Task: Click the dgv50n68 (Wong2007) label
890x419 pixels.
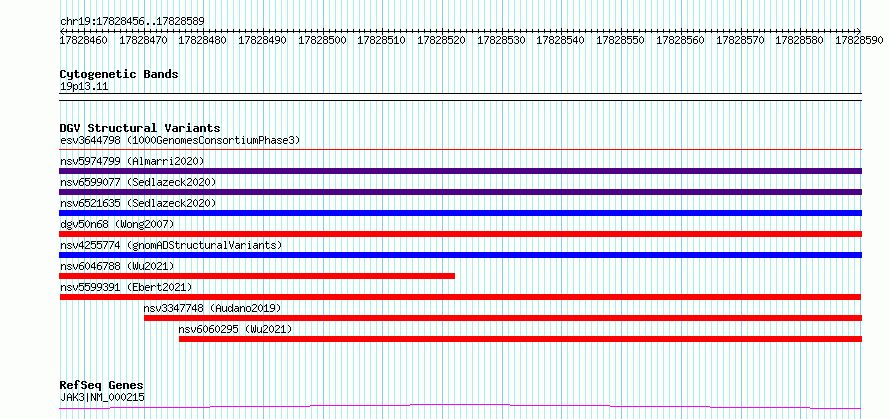Action: [x=117, y=224]
